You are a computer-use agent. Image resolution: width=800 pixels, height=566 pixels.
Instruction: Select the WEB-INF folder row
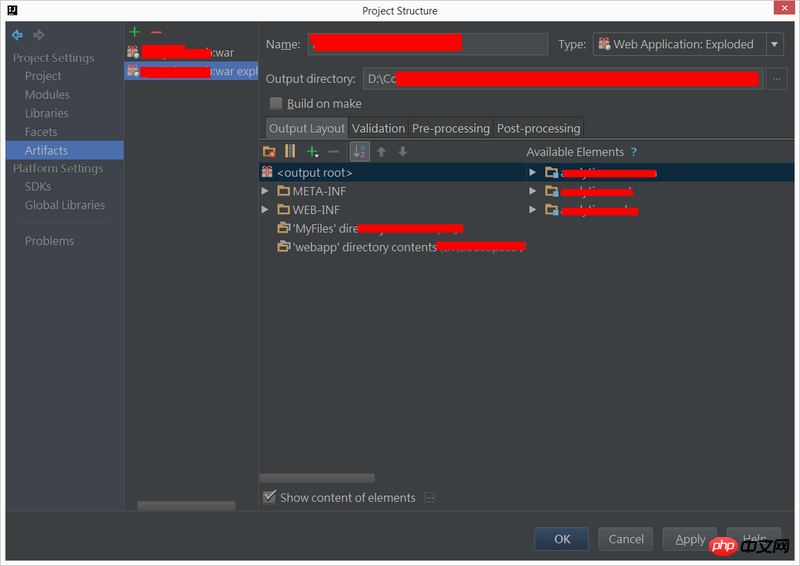click(x=392, y=210)
